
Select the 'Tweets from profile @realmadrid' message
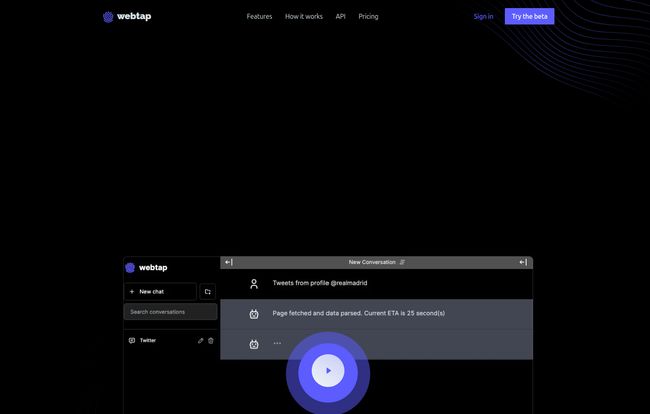click(x=320, y=283)
